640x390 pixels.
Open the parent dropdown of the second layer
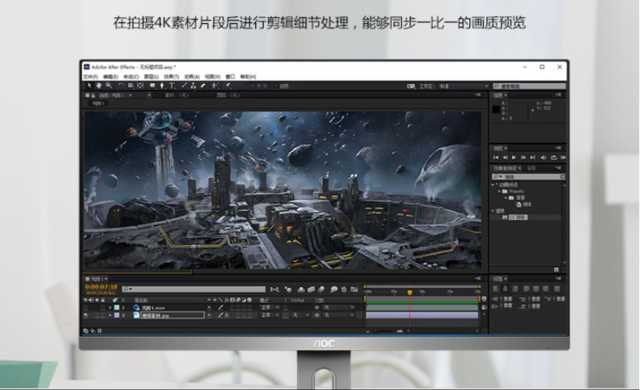(338, 315)
